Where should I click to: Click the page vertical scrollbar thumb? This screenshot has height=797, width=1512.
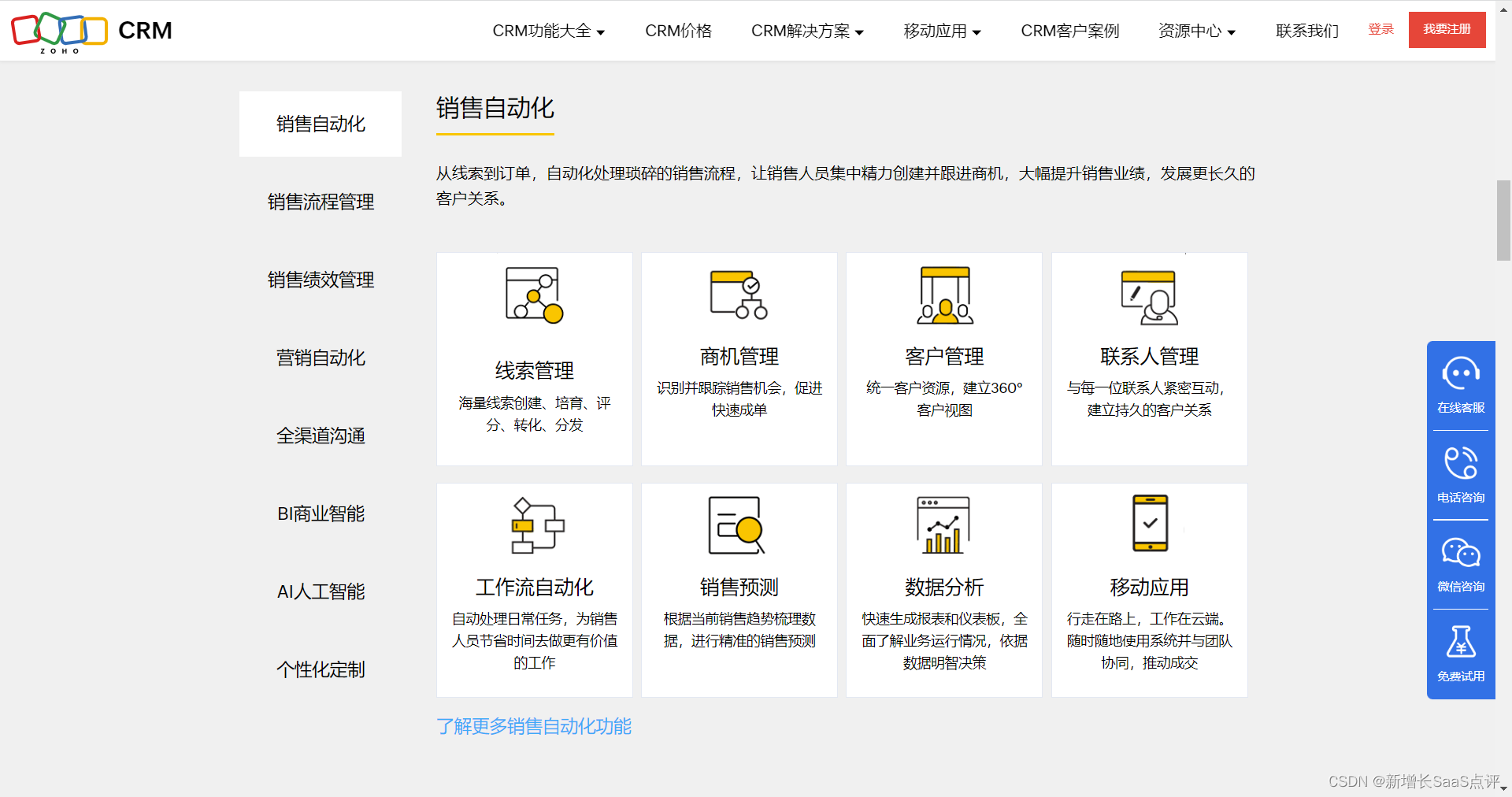coord(1503,220)
